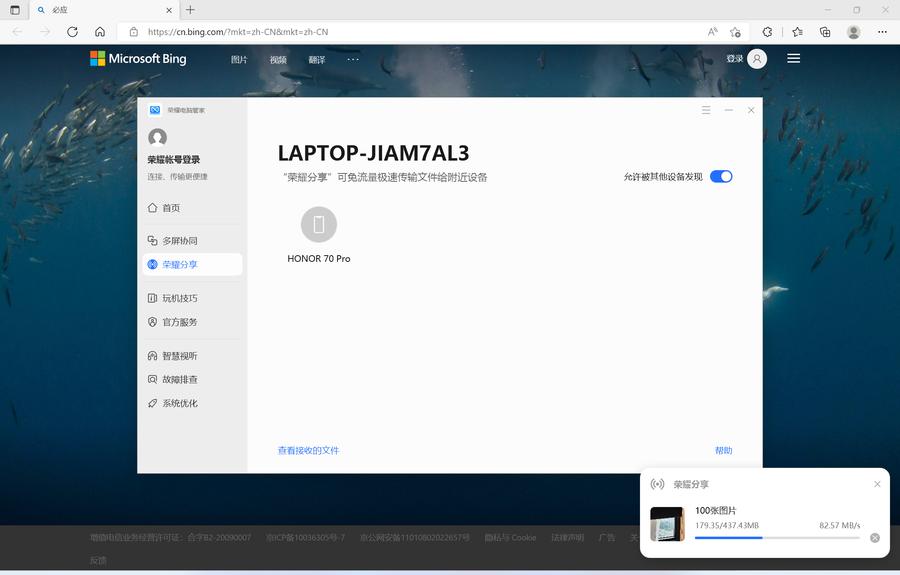Click 荣耀帐号登录 login text
The height and width of the screenshot is (575, 900).
coord(174,160)
